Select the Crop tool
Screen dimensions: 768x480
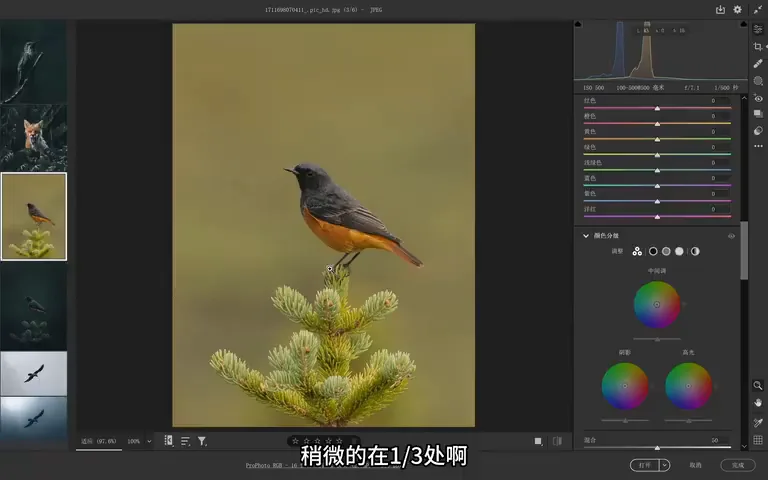tap(758, 47)
